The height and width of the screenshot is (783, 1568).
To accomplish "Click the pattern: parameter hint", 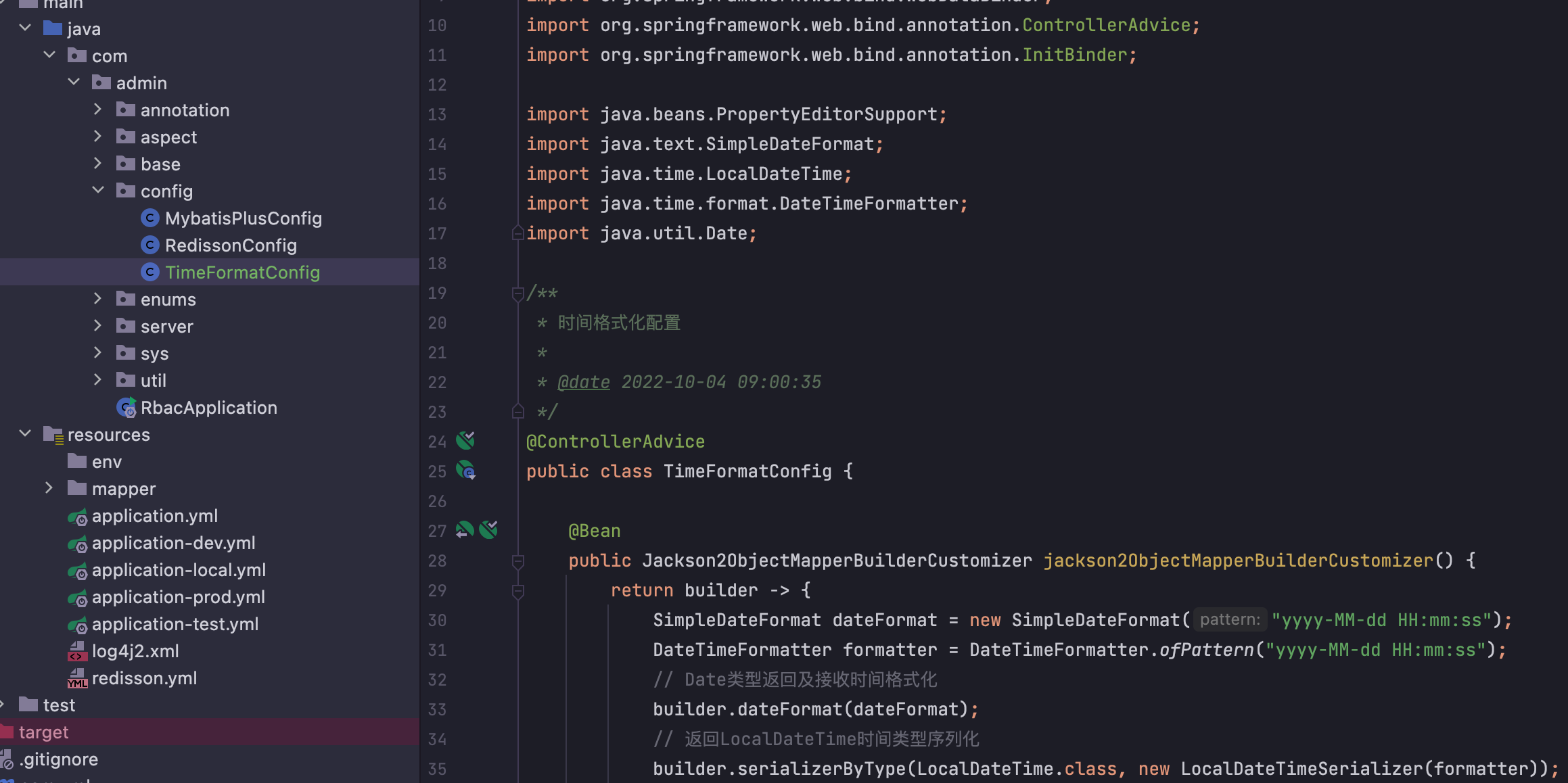I will 1230,619.
